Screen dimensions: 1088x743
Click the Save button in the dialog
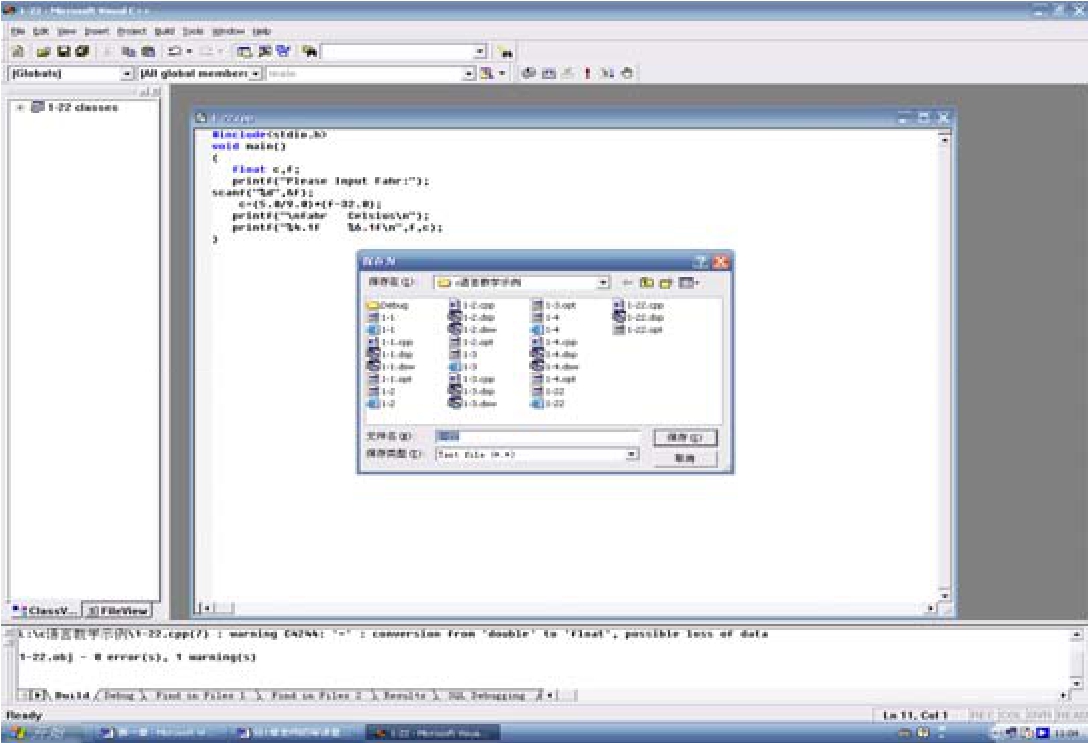pyautogui.click(x=685, y=437)
